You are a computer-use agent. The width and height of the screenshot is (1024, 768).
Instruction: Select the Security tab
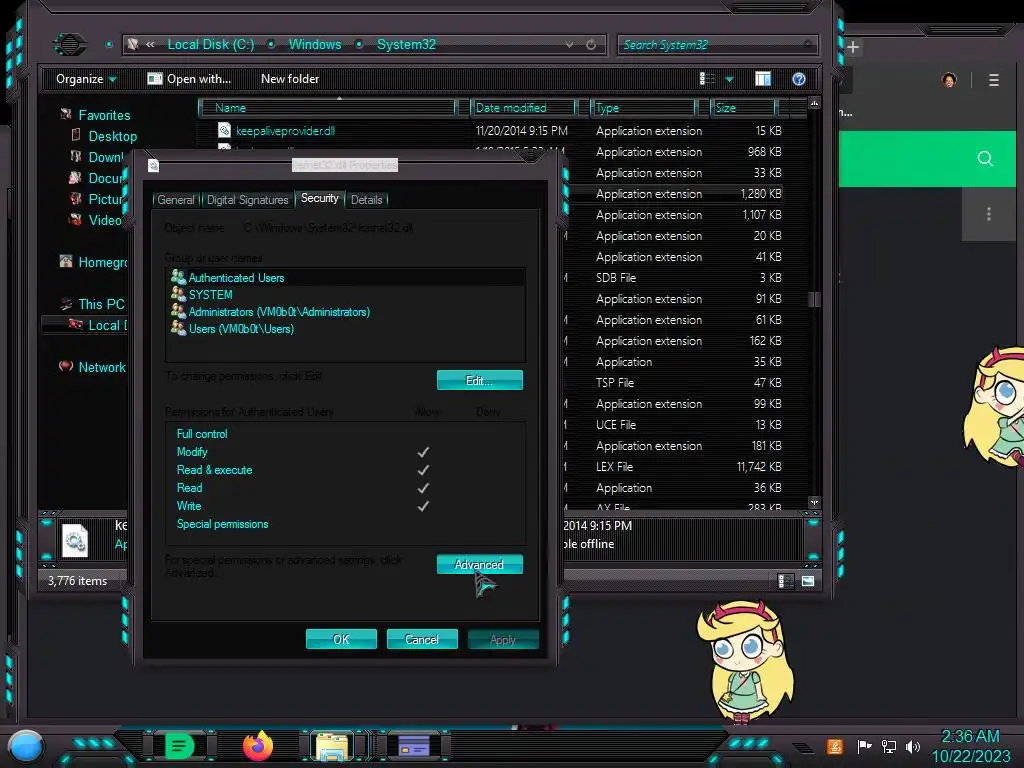pos(319,198)
